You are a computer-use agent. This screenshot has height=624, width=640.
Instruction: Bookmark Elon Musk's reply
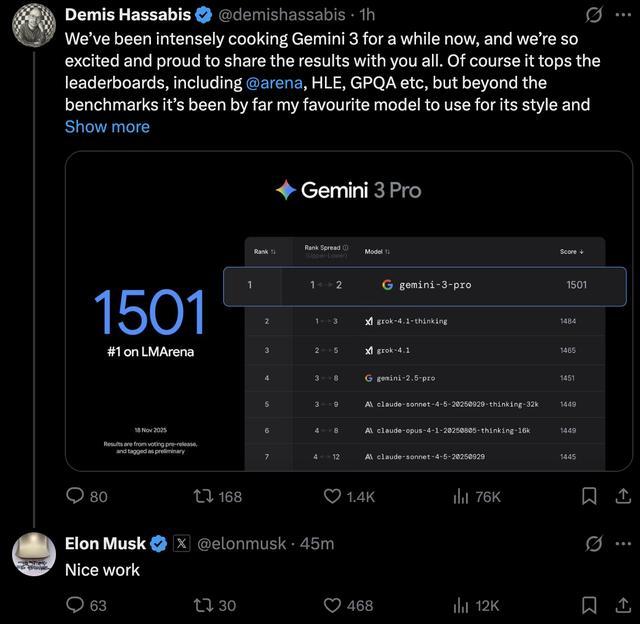pos(590,604)
